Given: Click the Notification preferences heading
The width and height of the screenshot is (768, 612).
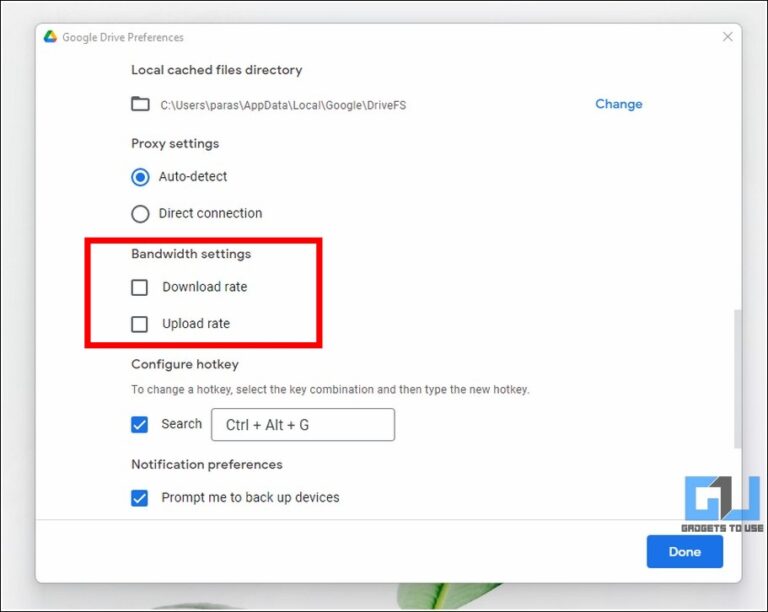Looking at the screenshot, I should [x=207, y=464].
